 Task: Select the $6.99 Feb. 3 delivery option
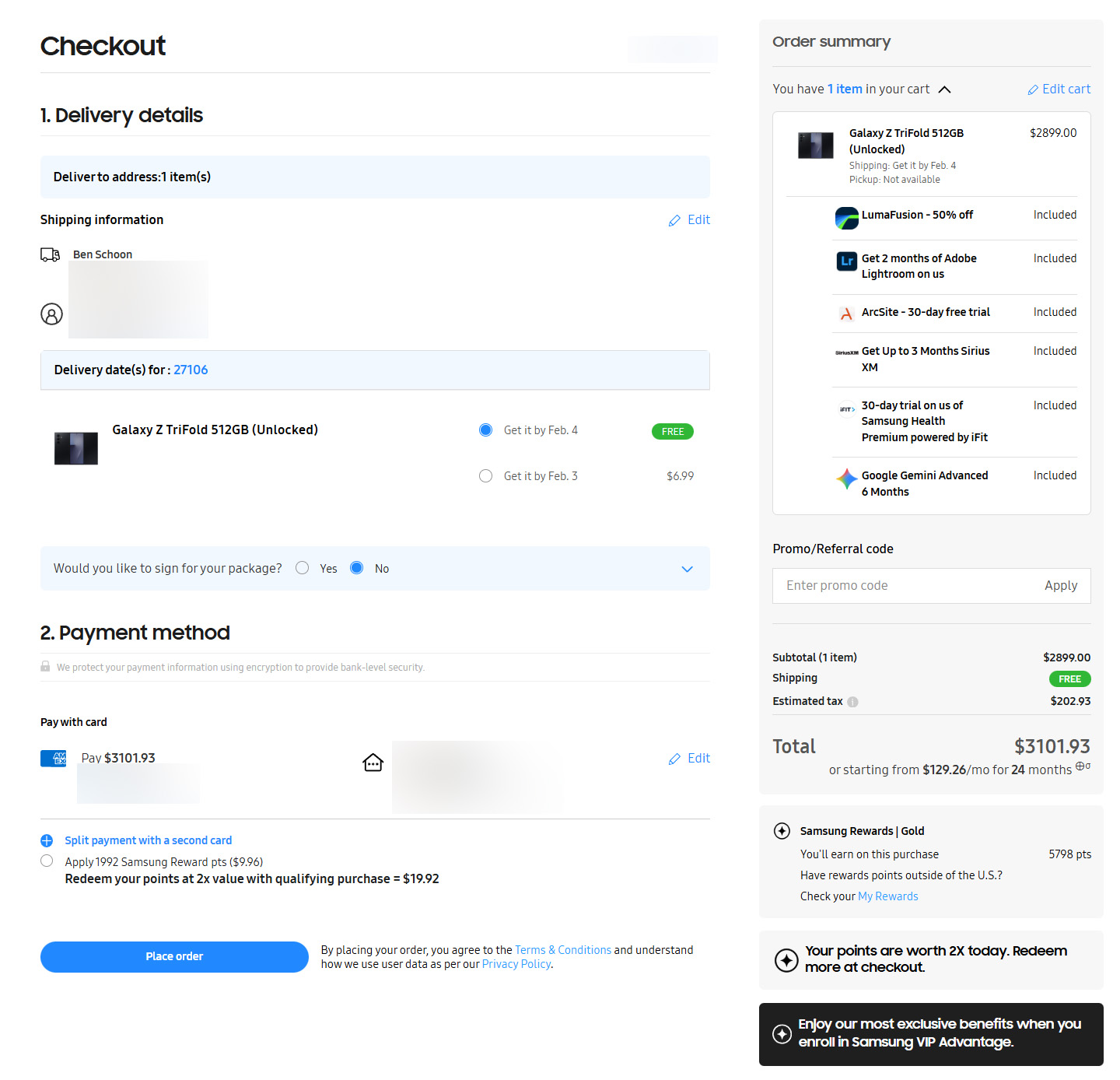486,476
